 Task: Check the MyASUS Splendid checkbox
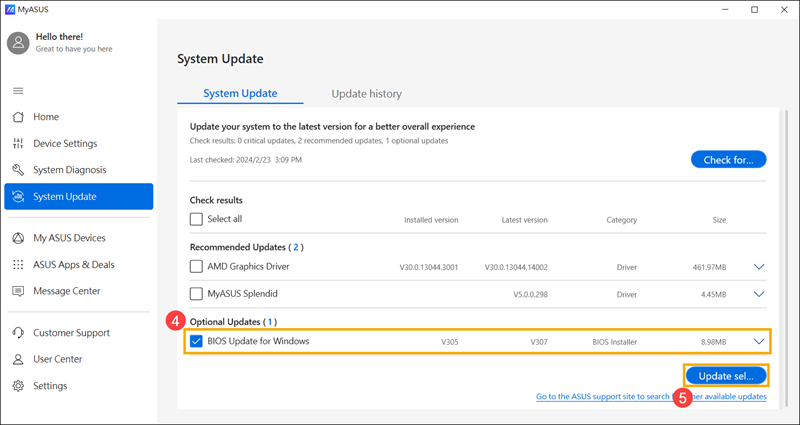(196, 294)
